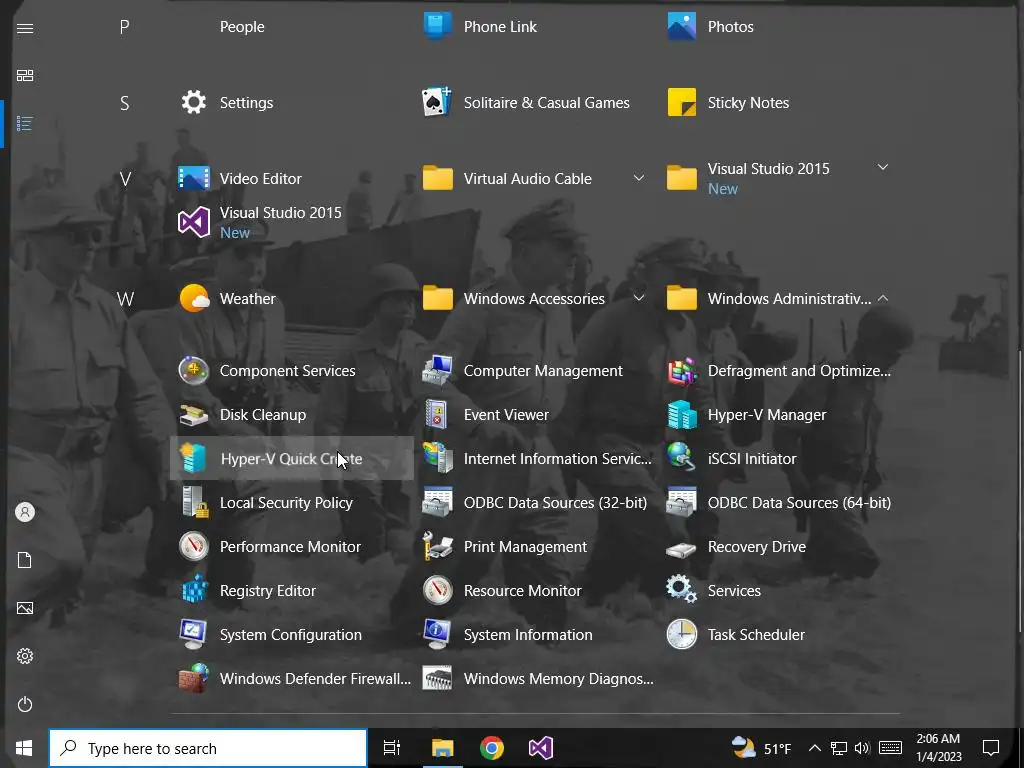Open Settings from Start sidebar

[x=25, y=656]
